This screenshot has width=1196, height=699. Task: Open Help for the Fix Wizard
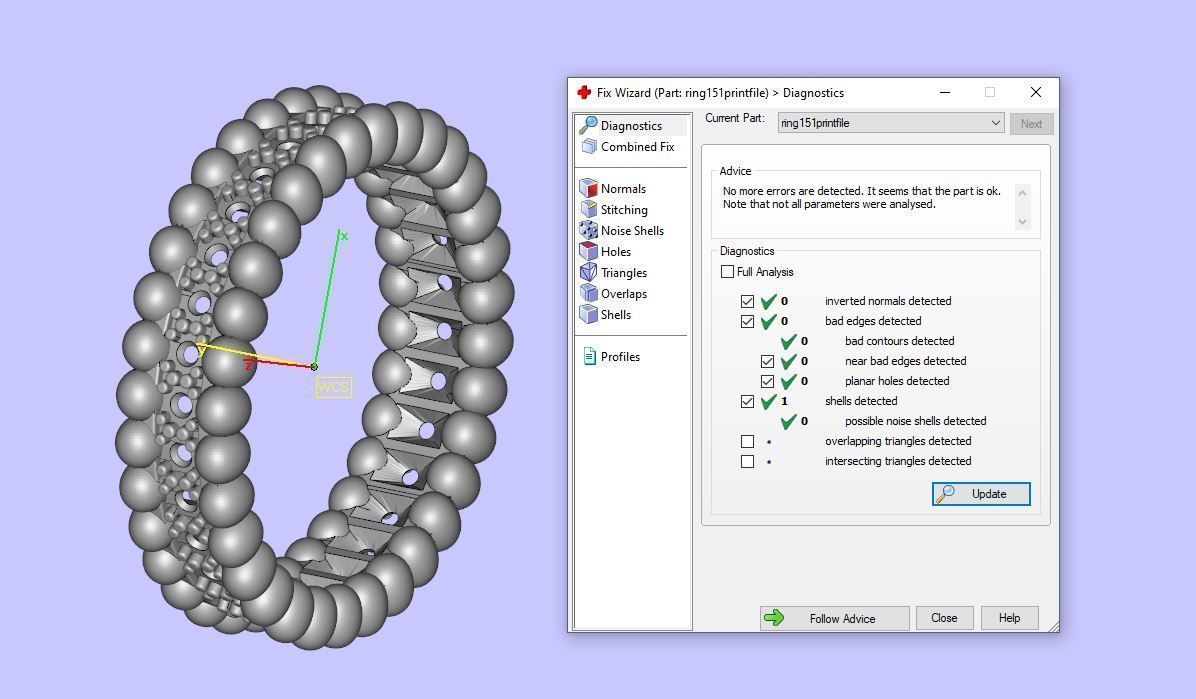pyautogui.click(x=1009, y=618)
